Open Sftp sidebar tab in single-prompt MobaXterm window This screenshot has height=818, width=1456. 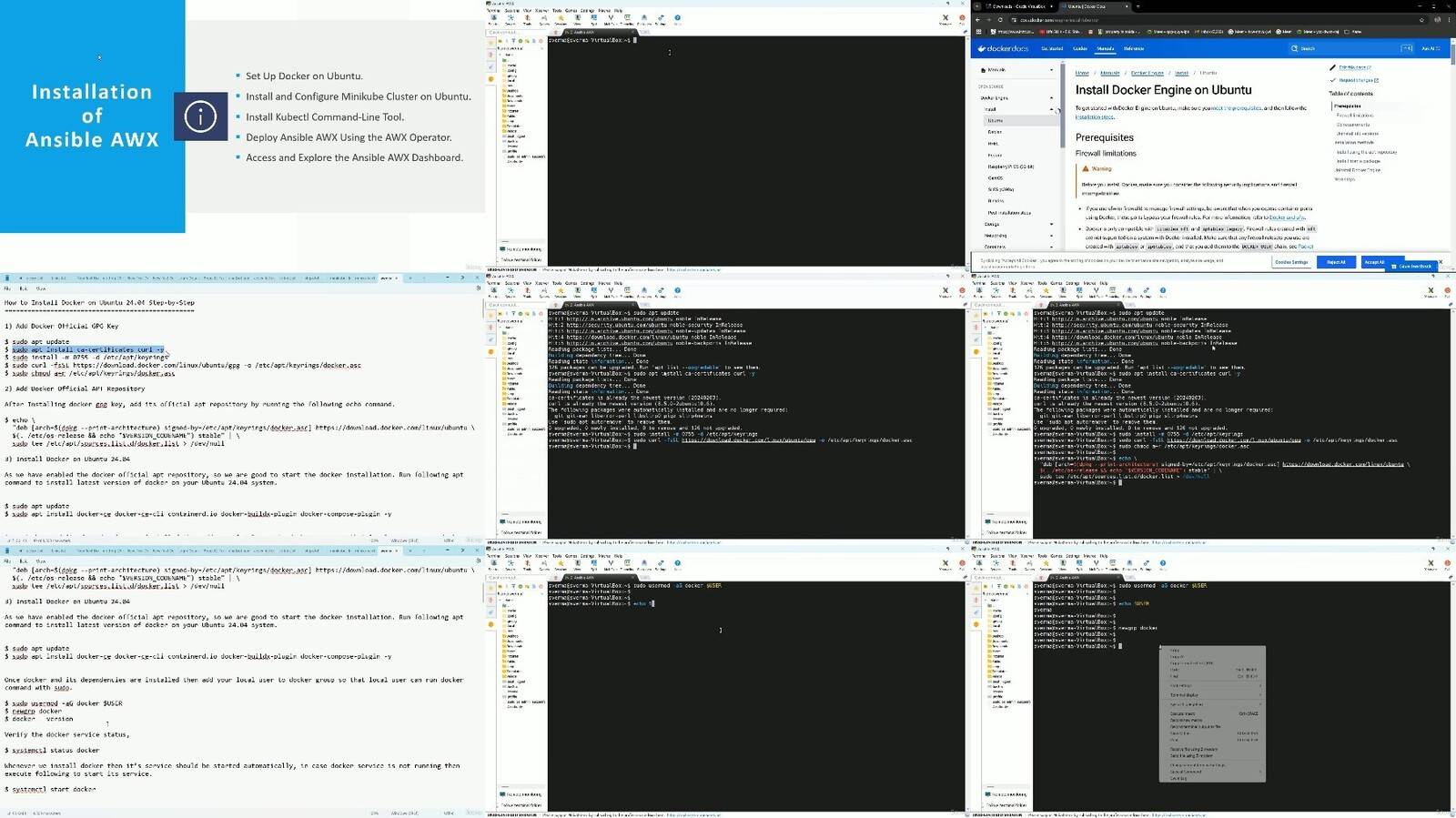491,78
